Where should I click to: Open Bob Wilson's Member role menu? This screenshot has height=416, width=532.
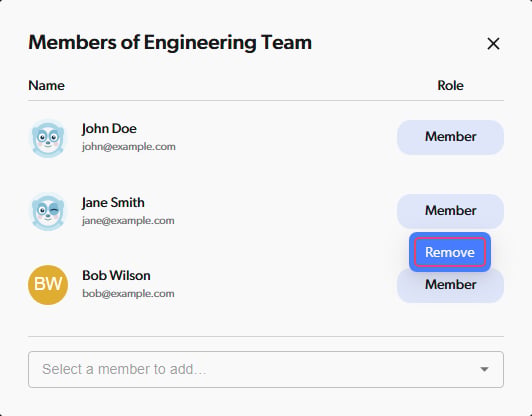[450, 287]
